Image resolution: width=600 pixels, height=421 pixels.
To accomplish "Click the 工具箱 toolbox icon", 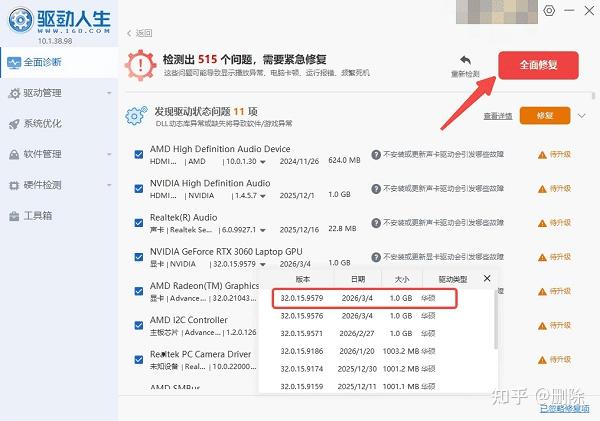I will 14,216.
